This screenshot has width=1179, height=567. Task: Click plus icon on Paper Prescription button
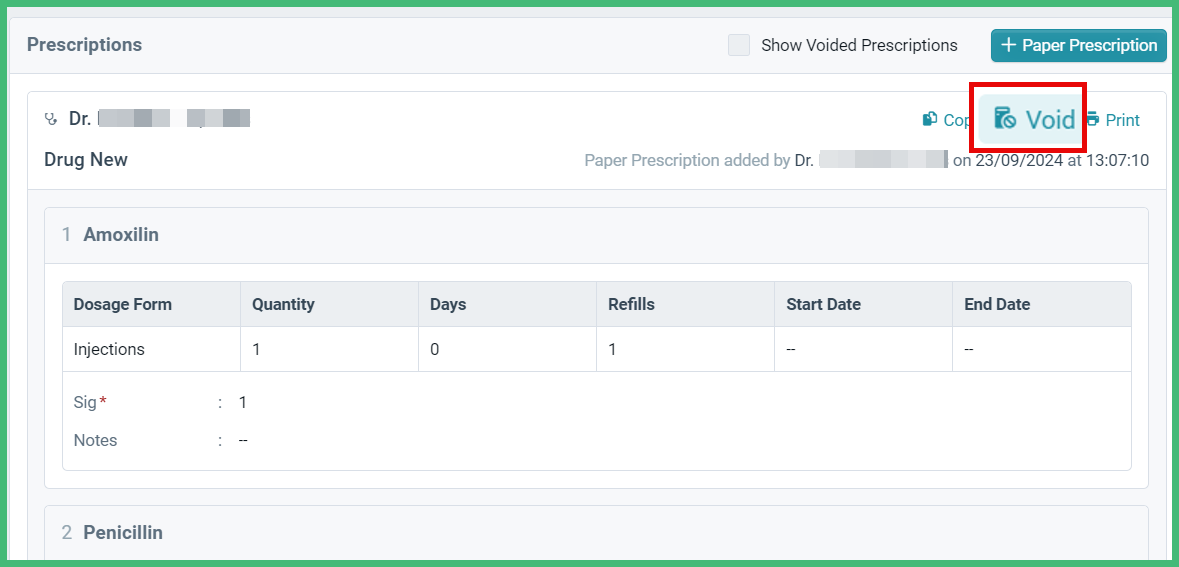click(1009, 45)
